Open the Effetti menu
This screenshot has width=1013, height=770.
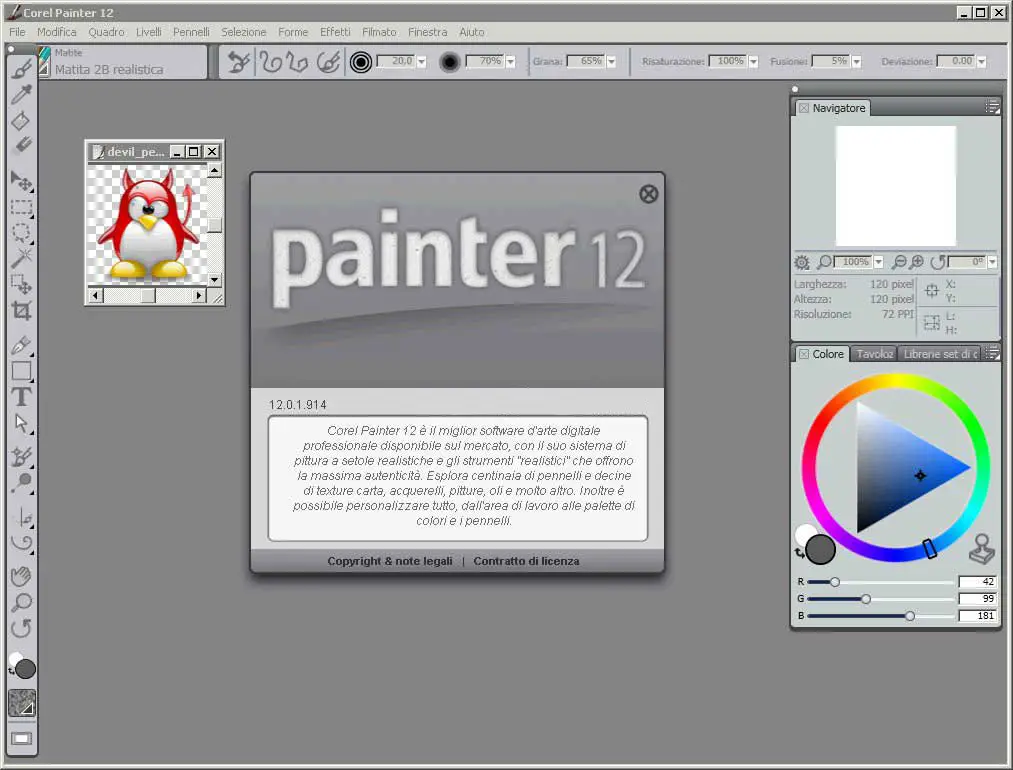pyautogui.click(x=335, y=32)
